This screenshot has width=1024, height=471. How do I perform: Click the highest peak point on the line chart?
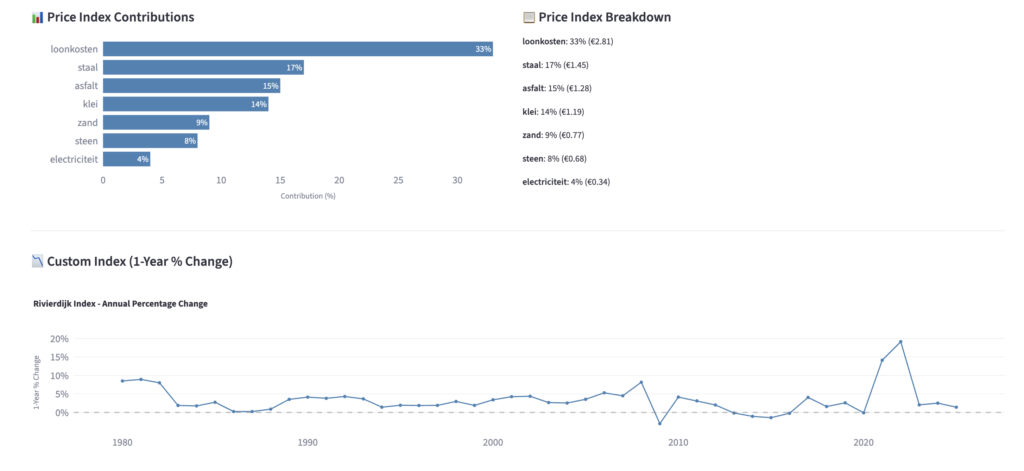click(901, 342)
